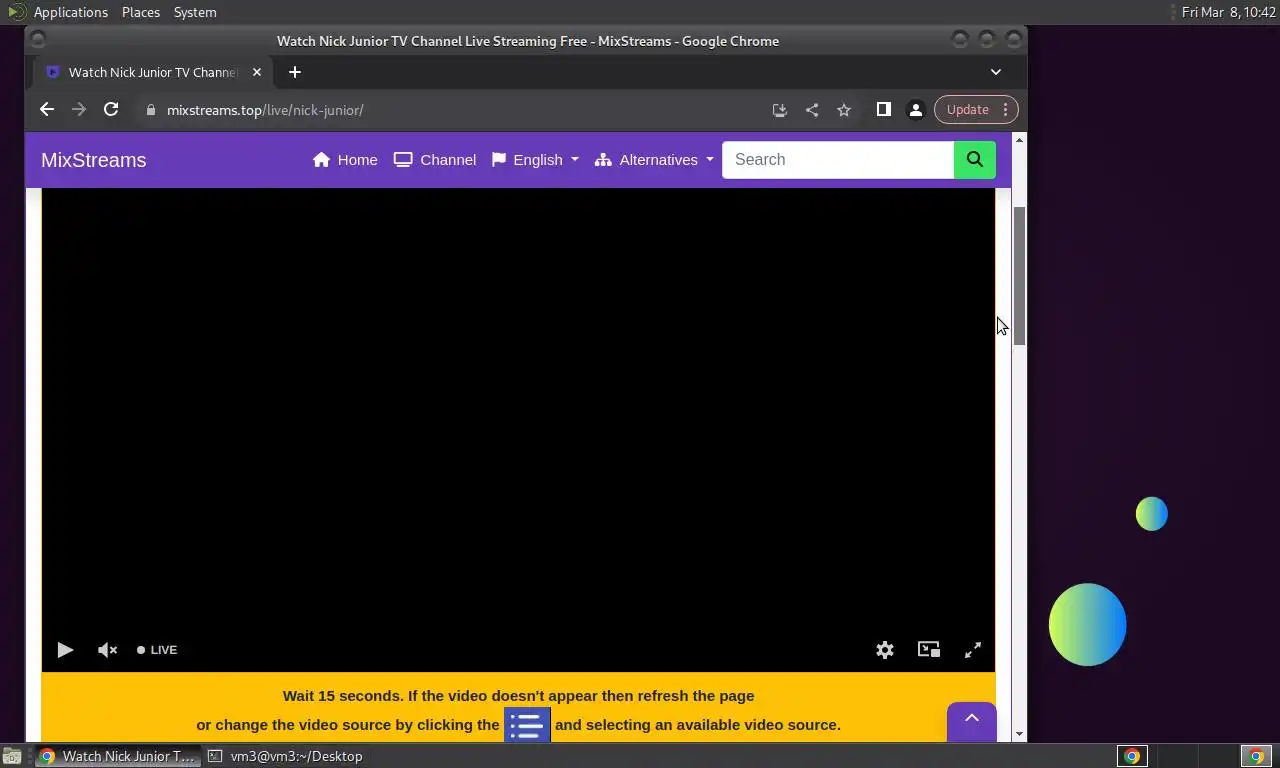Viewport: 1280px width, 768px height.
Task: Enter fullscreen video mode
Action: [x=973, y=650]
